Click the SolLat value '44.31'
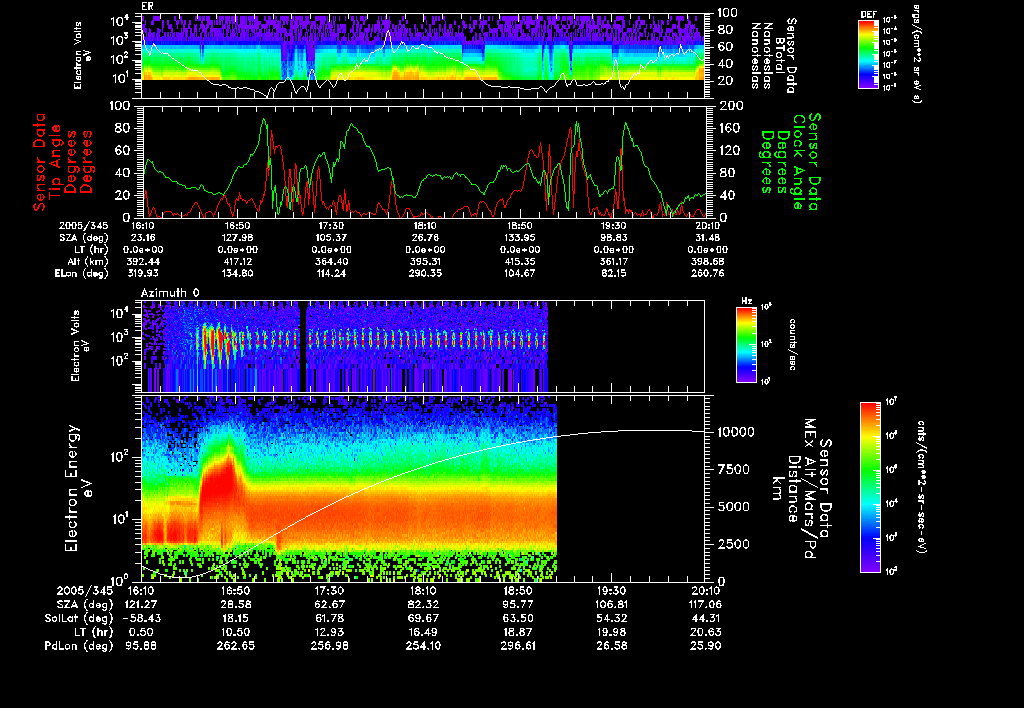1024x708 pixels. [705, 619]
